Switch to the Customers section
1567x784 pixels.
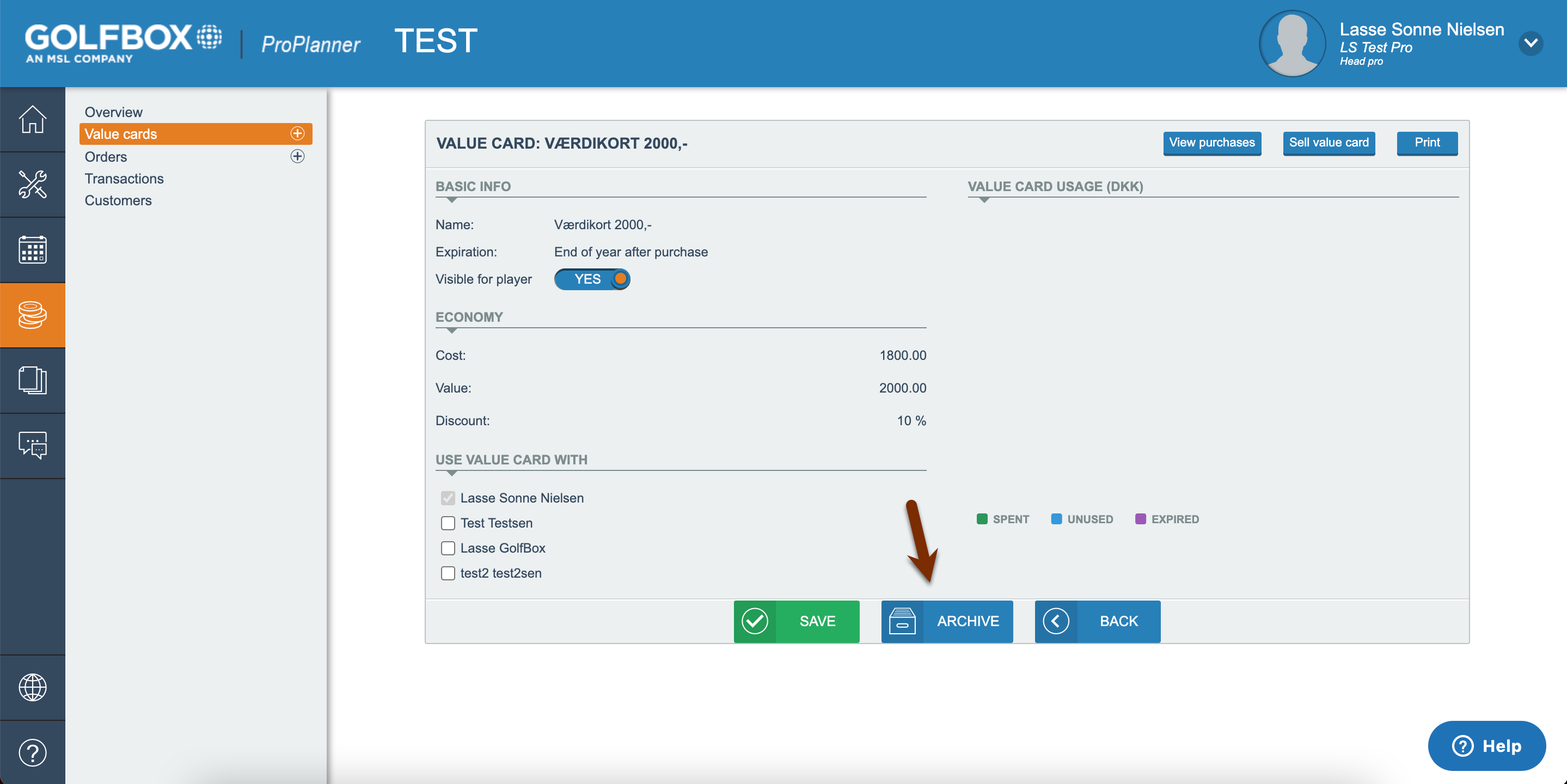pyautogui.click(x=118, y=200)
